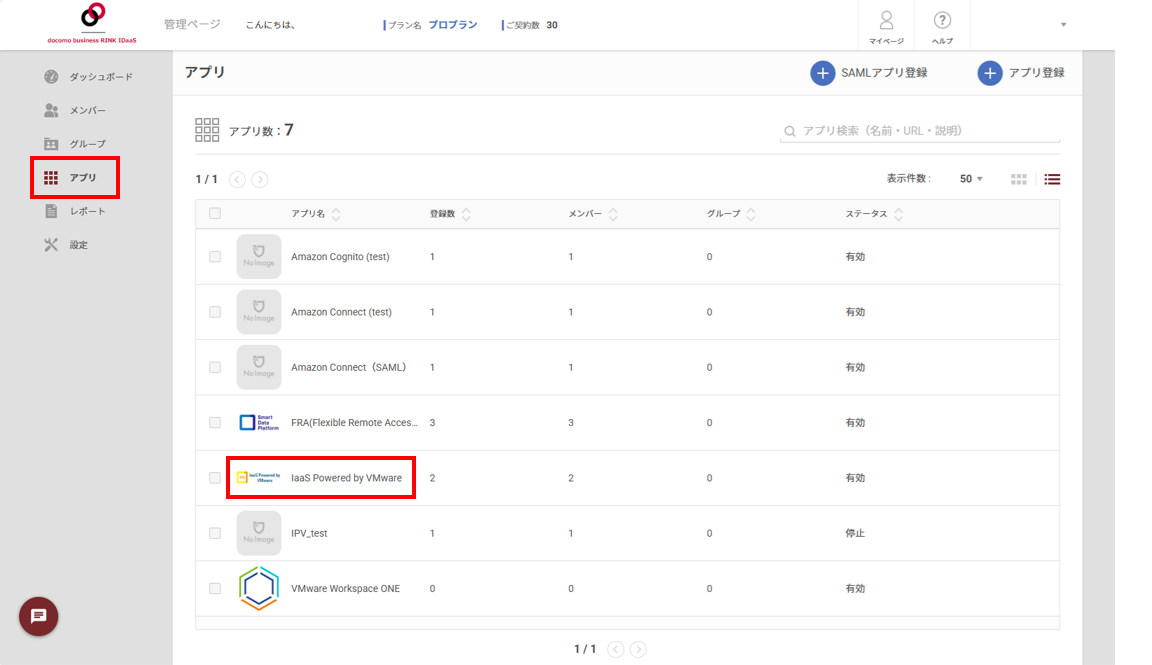The height and width of the screenshot is (665, 1152).
Task: Open ダッシュボード in the sidebar
Action: [88, 76]
